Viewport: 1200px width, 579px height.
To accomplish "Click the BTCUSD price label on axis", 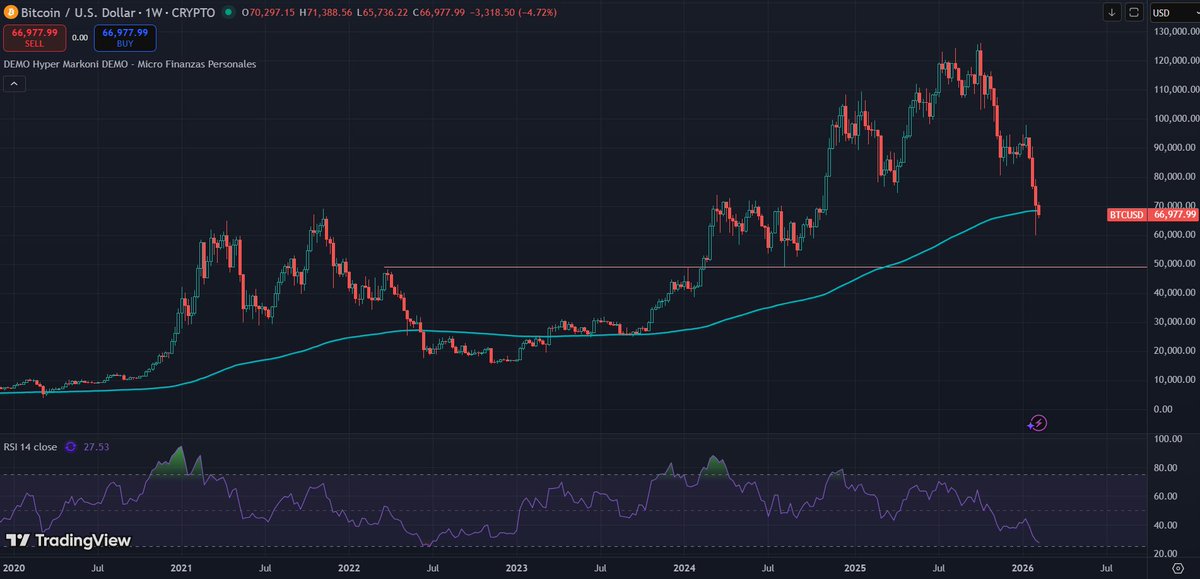I will [1127, 214].
